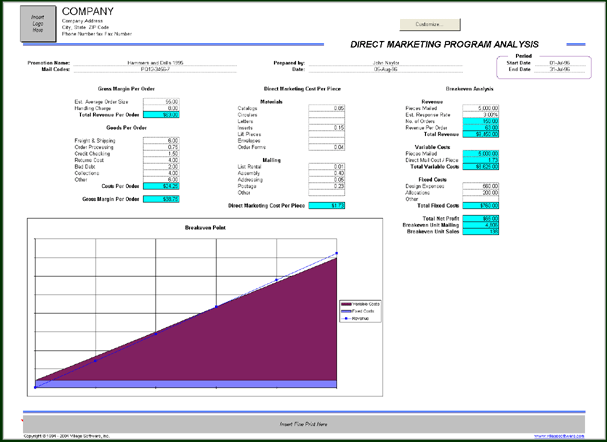Select the Revenue legend entry in chart
This screenshot has width=607, height=442.
pos(360,318)
